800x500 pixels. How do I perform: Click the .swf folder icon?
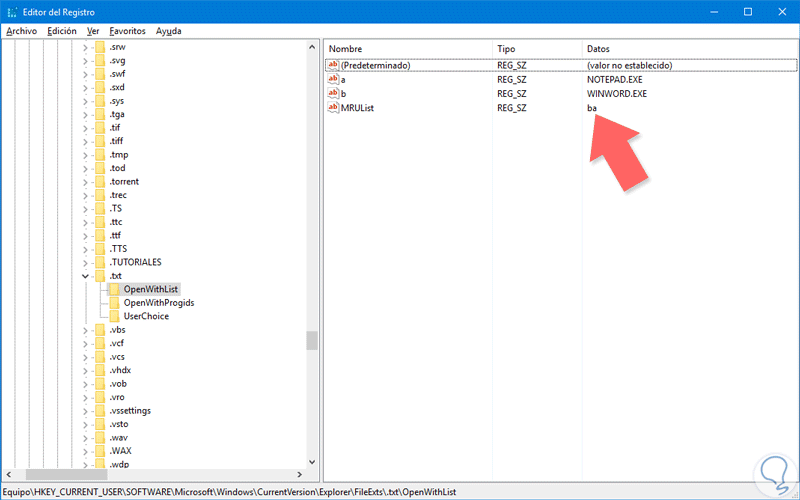[x=99, y=74]
